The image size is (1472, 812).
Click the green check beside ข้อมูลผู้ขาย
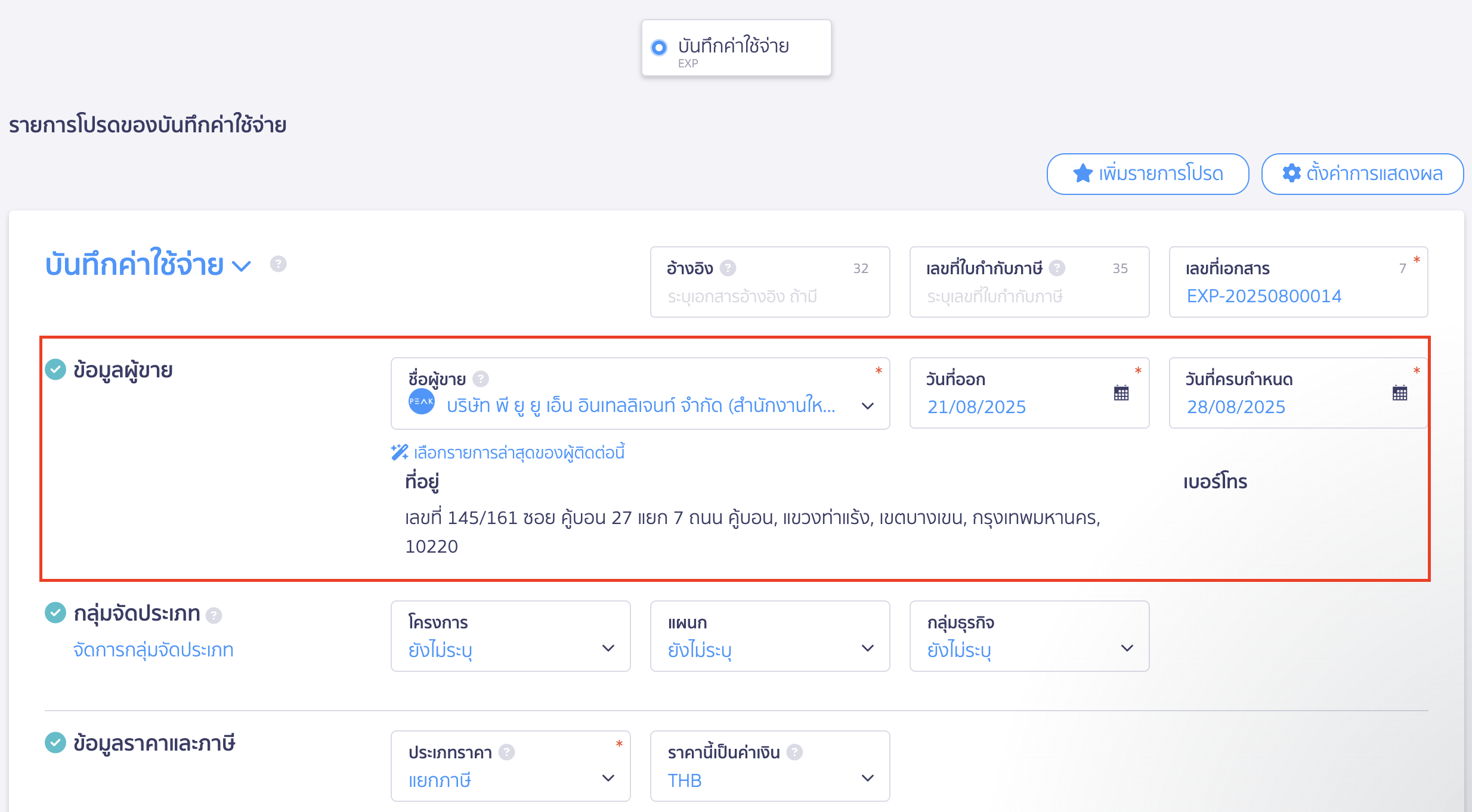(x=55, y=370)
